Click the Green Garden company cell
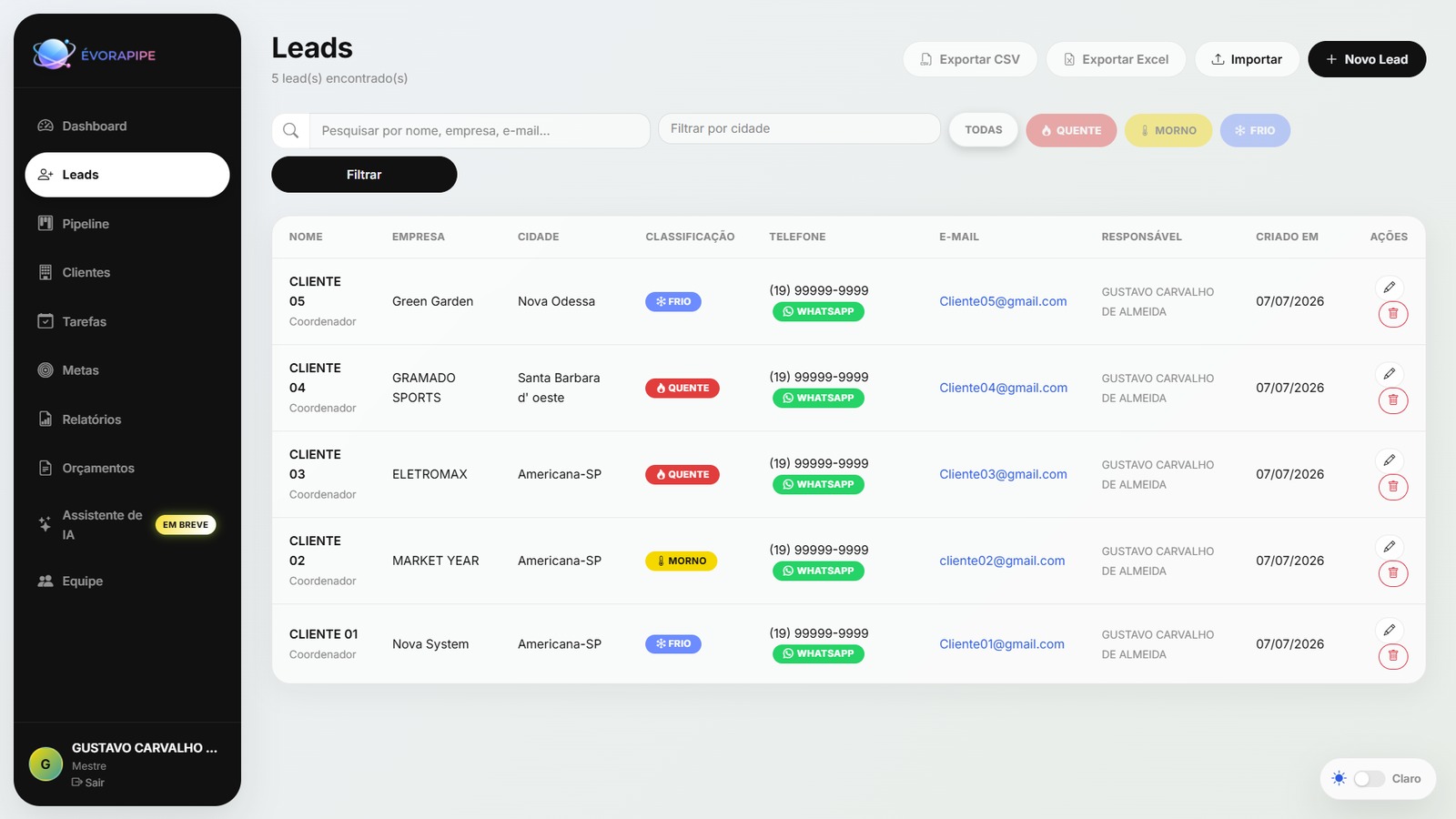Screen dimensions: 1456x819 432,301
